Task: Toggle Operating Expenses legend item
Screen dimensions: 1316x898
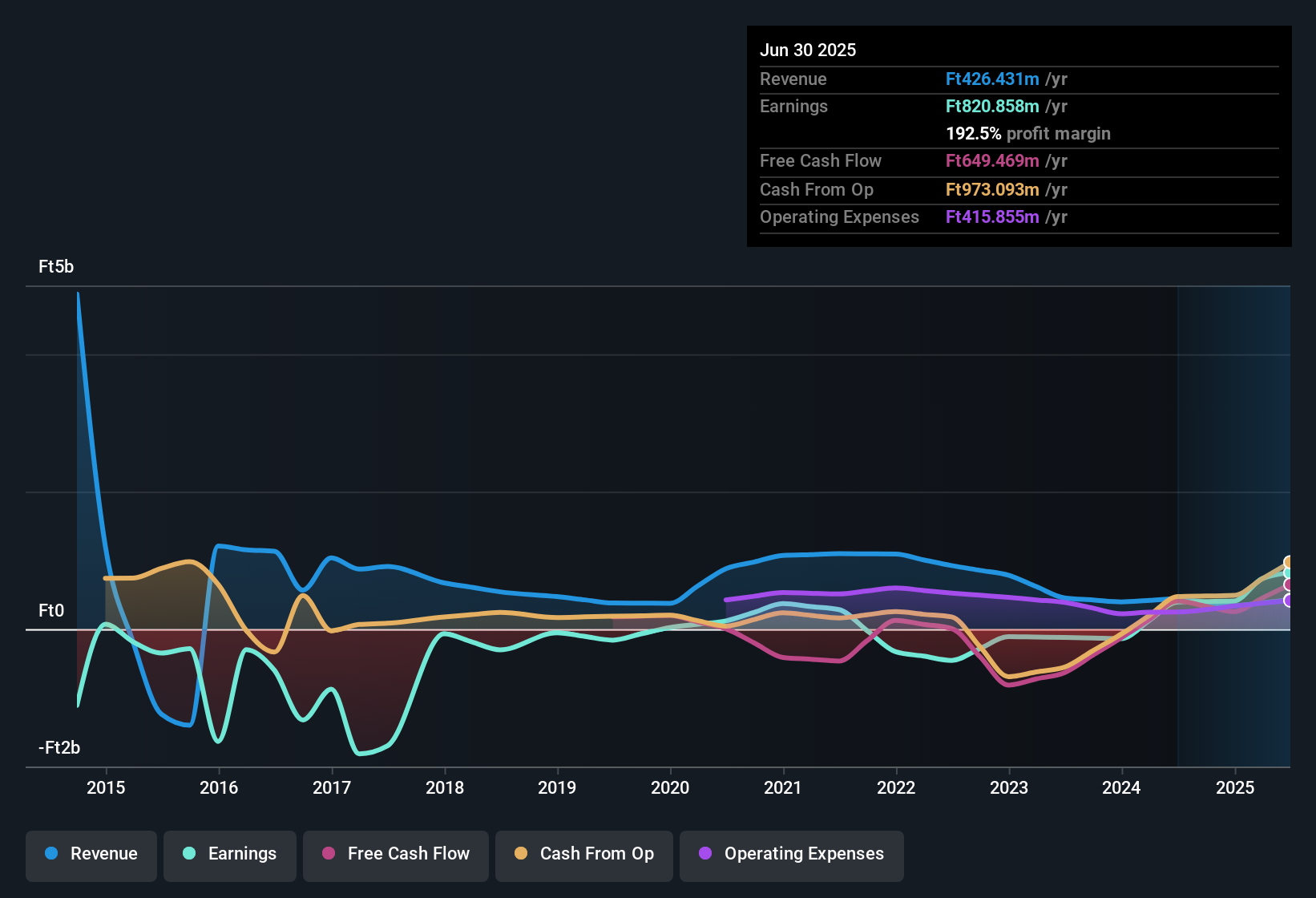Action: pos(792,854)
